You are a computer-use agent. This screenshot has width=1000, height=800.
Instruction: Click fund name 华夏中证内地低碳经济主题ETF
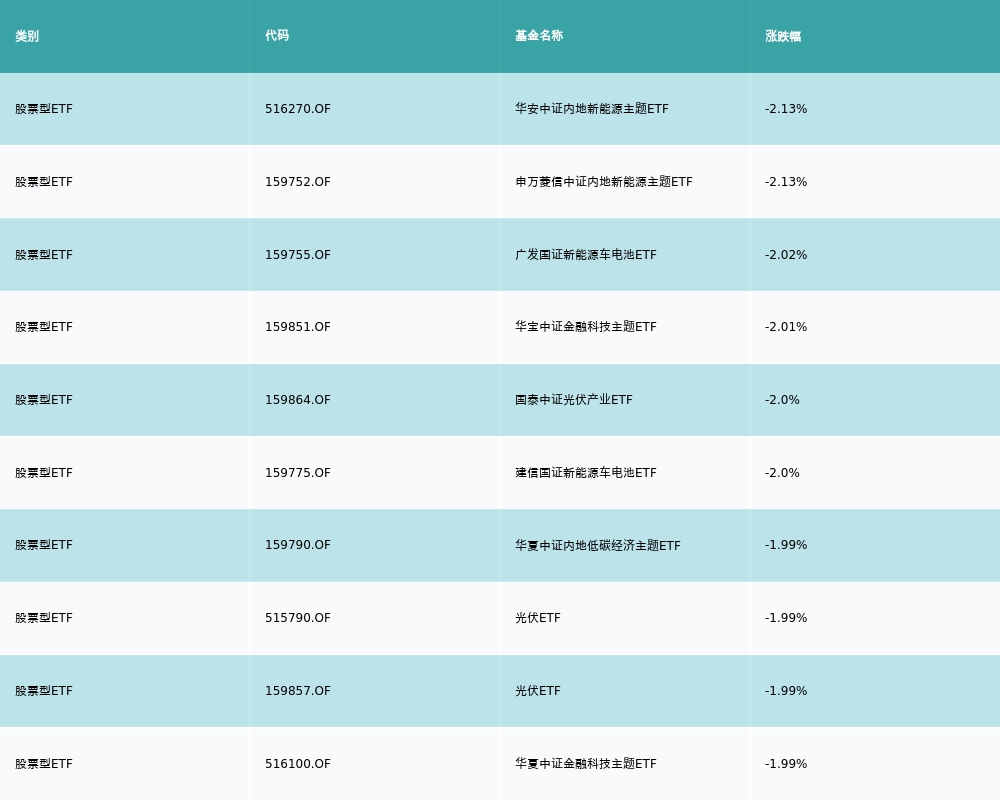point(598,545)
